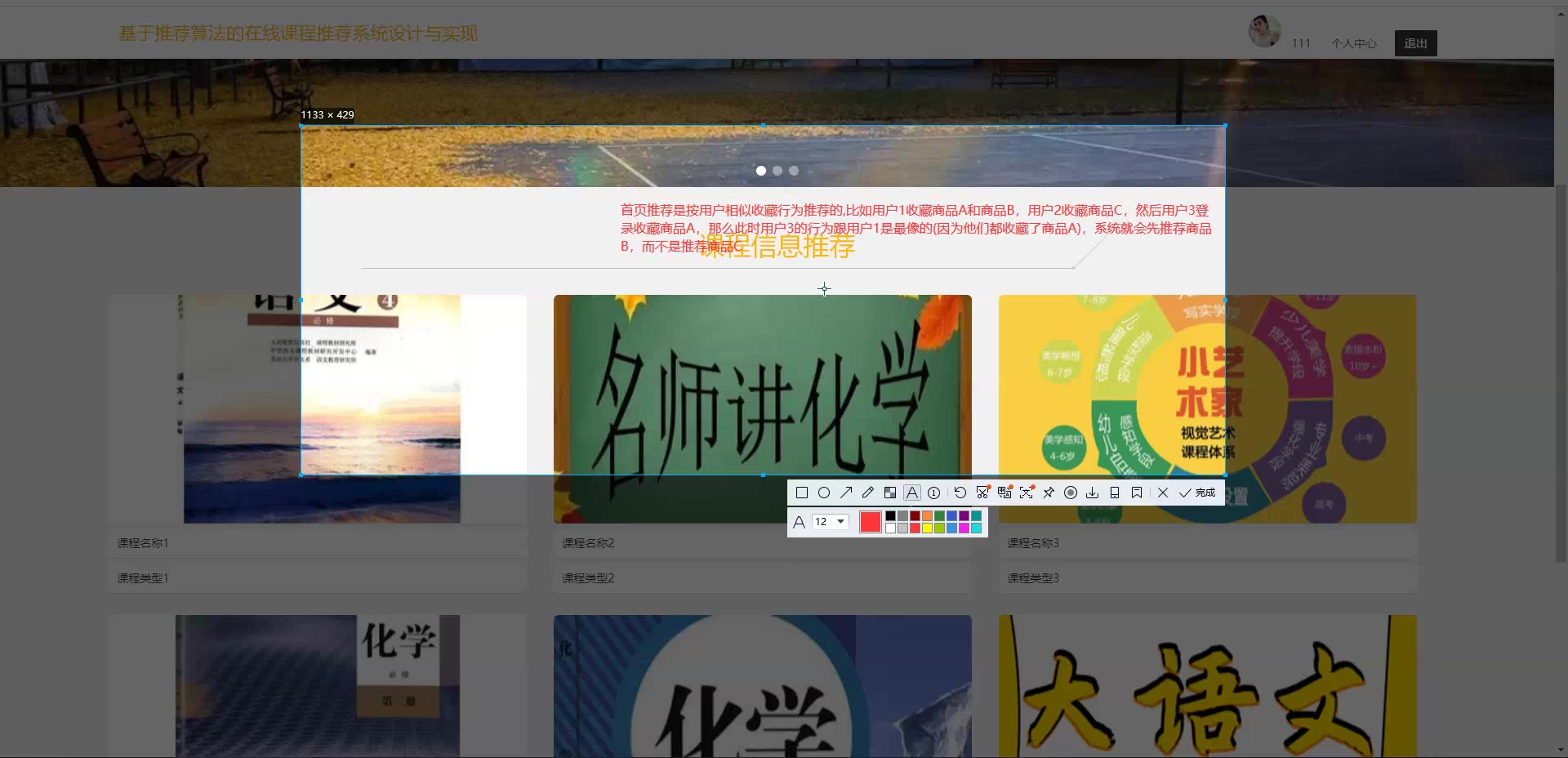Viewport: 1568px width, 758px height.
Task: Start screen recording with the record icon
Action: pyautogui.click(x=1071, y=493)
